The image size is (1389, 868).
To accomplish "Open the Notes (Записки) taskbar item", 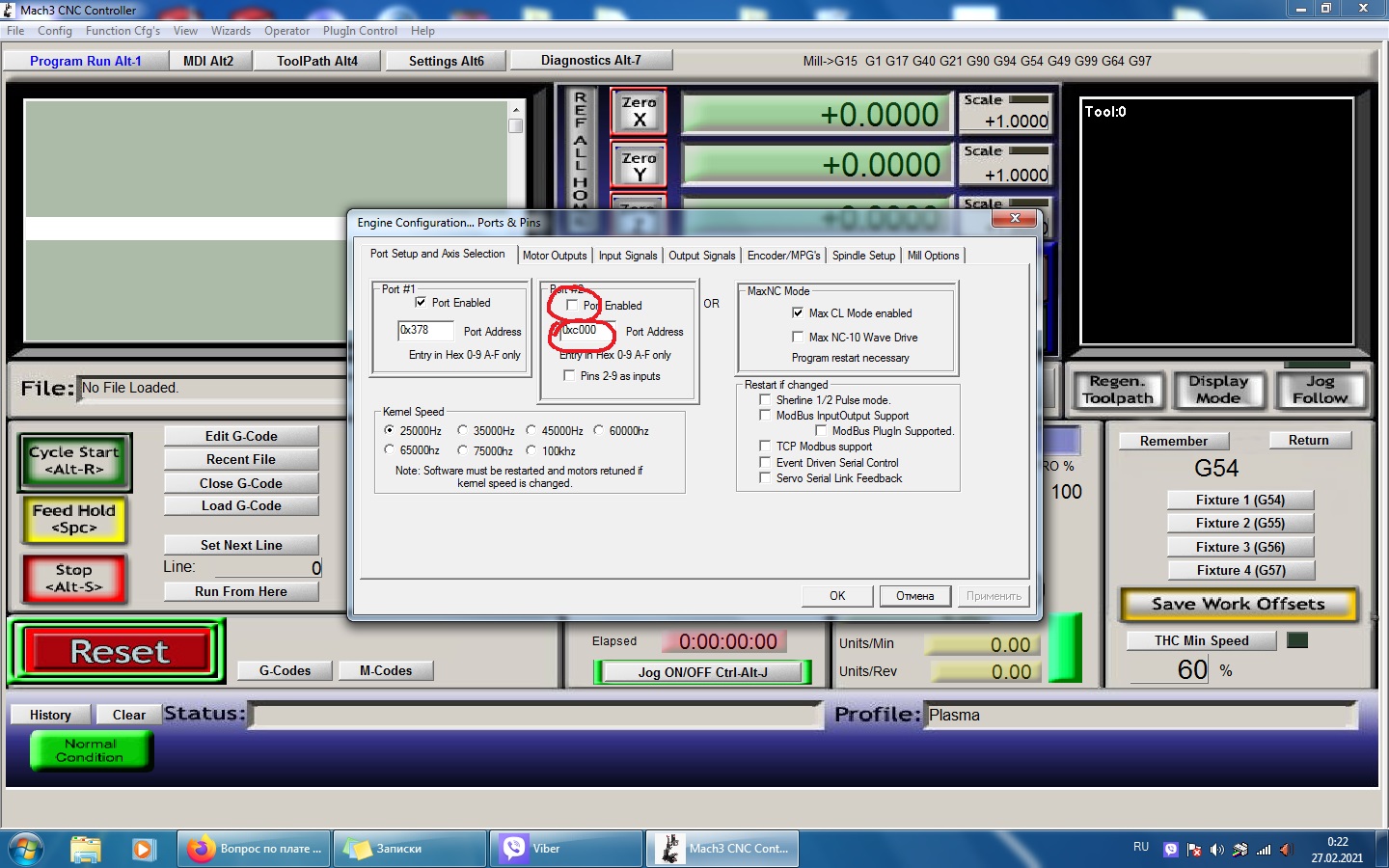I will pyautogui.click(x=412, y=849).
